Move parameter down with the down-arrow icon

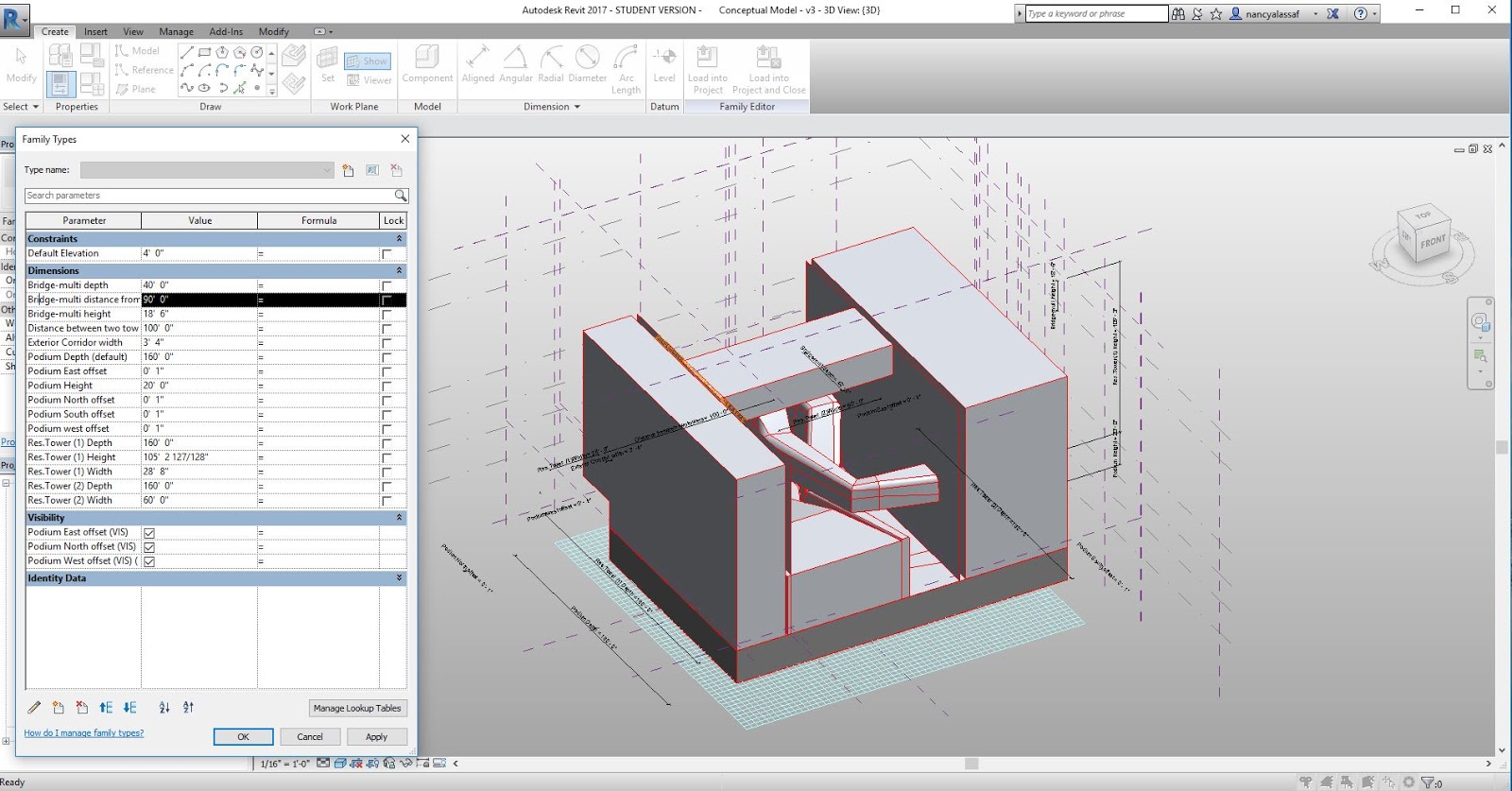click(x=130, y=708)
